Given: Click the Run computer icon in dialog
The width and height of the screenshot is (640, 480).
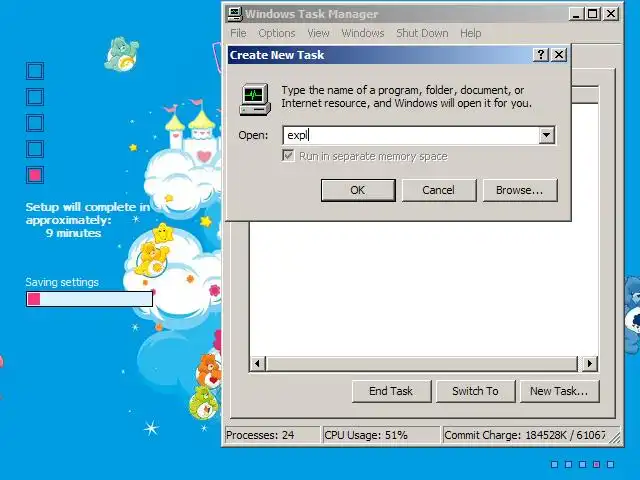Looking at the screenshot, I should coord(255,99).
